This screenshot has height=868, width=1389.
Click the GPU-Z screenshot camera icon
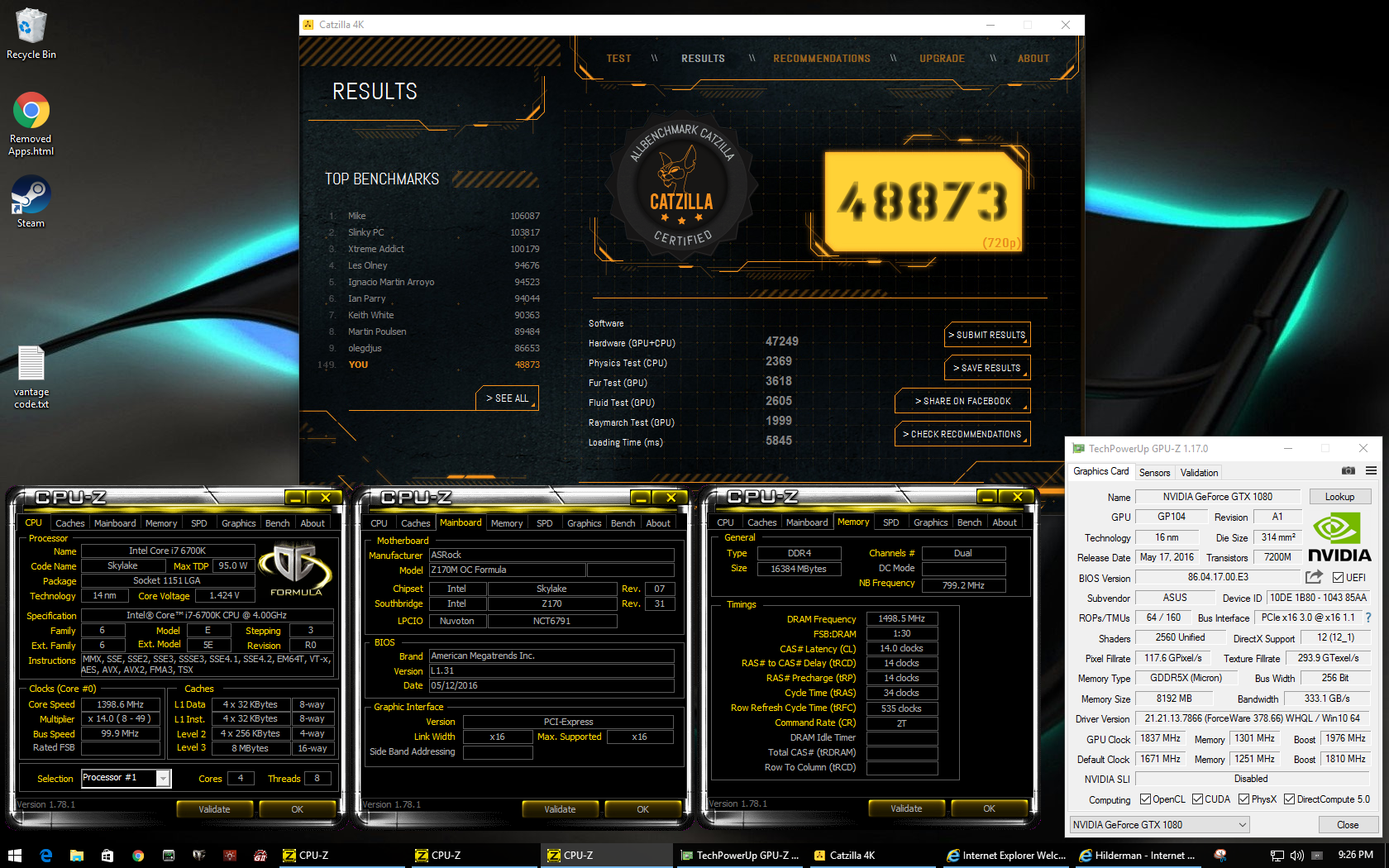1348,470
